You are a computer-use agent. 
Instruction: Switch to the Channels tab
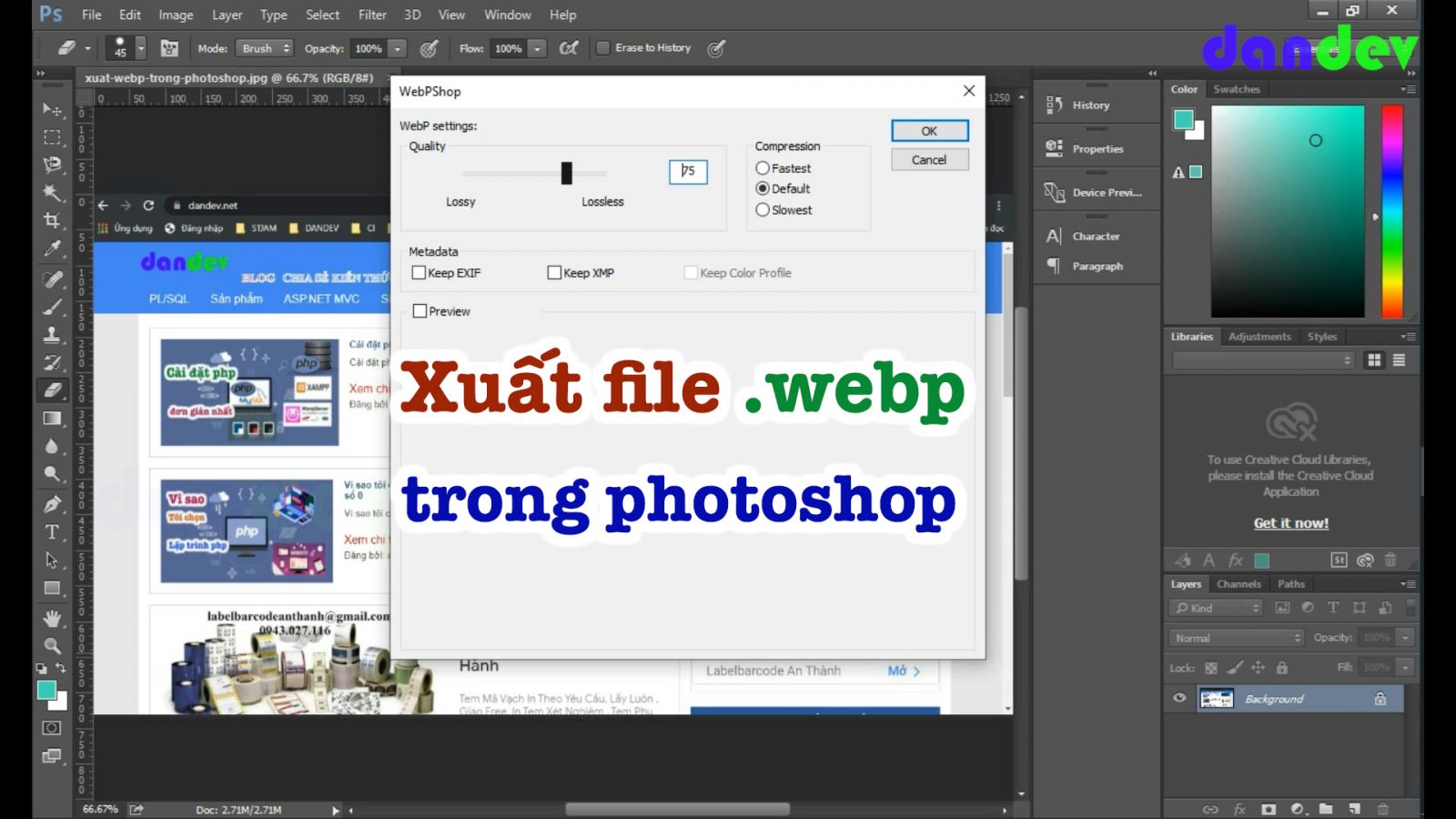click(1239, 584)
